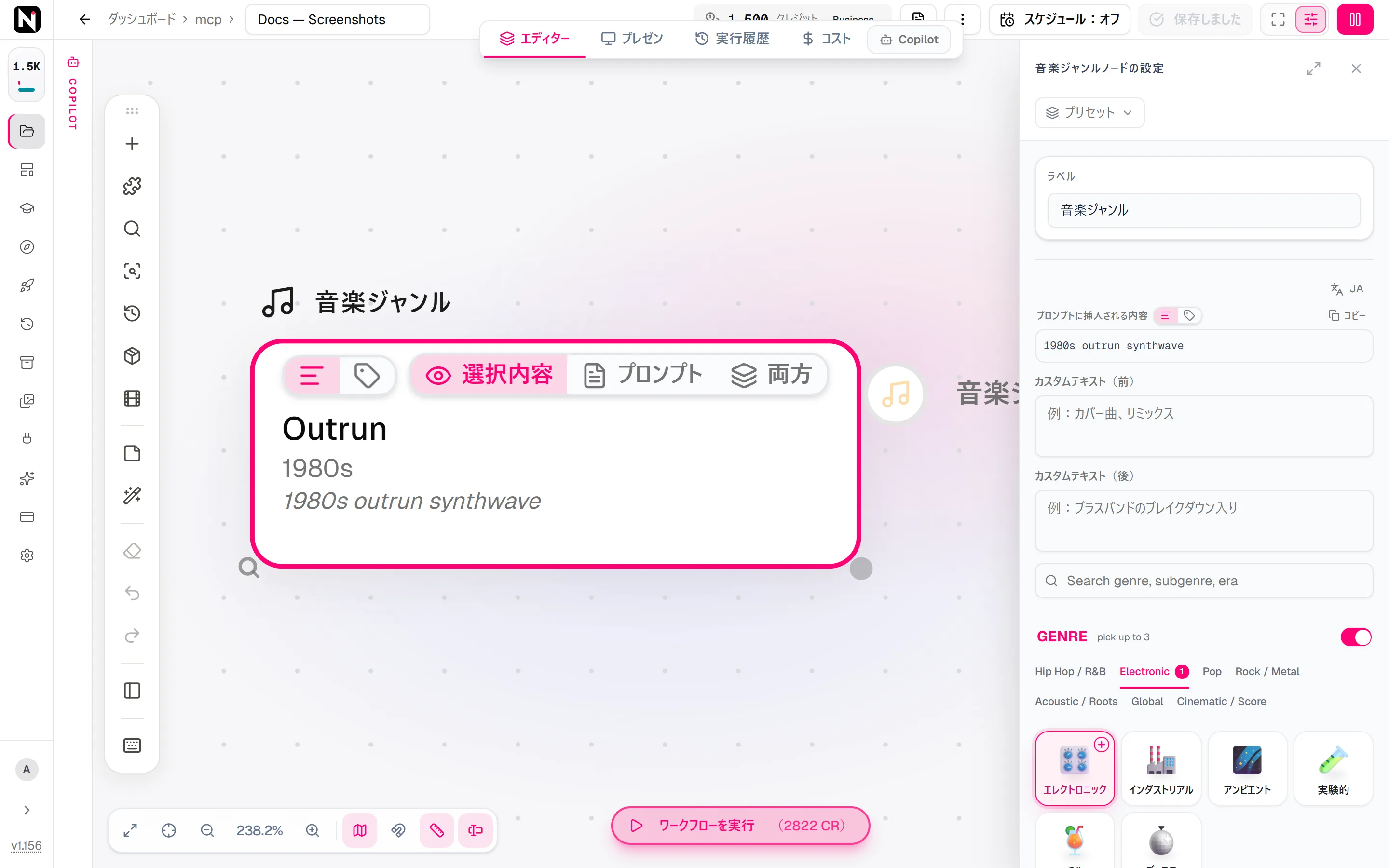Select the sticky note tool
Image resolution: width=1389 pixels, height=868 pixels.
click(x=132, y=453)
